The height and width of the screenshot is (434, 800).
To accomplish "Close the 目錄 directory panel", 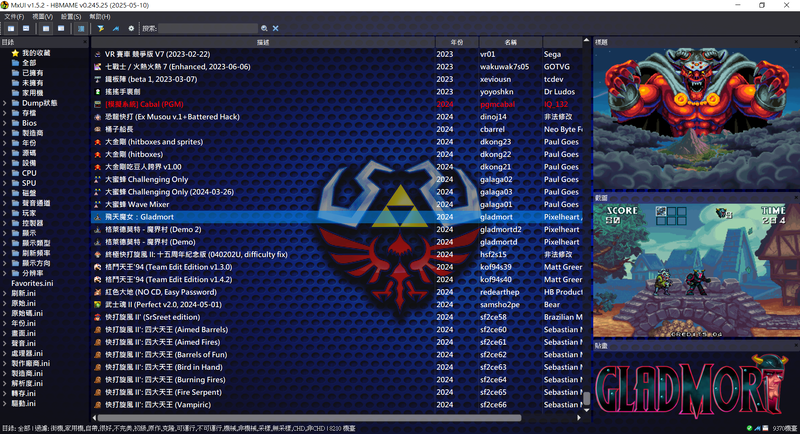I will click(x=85, y=42).
